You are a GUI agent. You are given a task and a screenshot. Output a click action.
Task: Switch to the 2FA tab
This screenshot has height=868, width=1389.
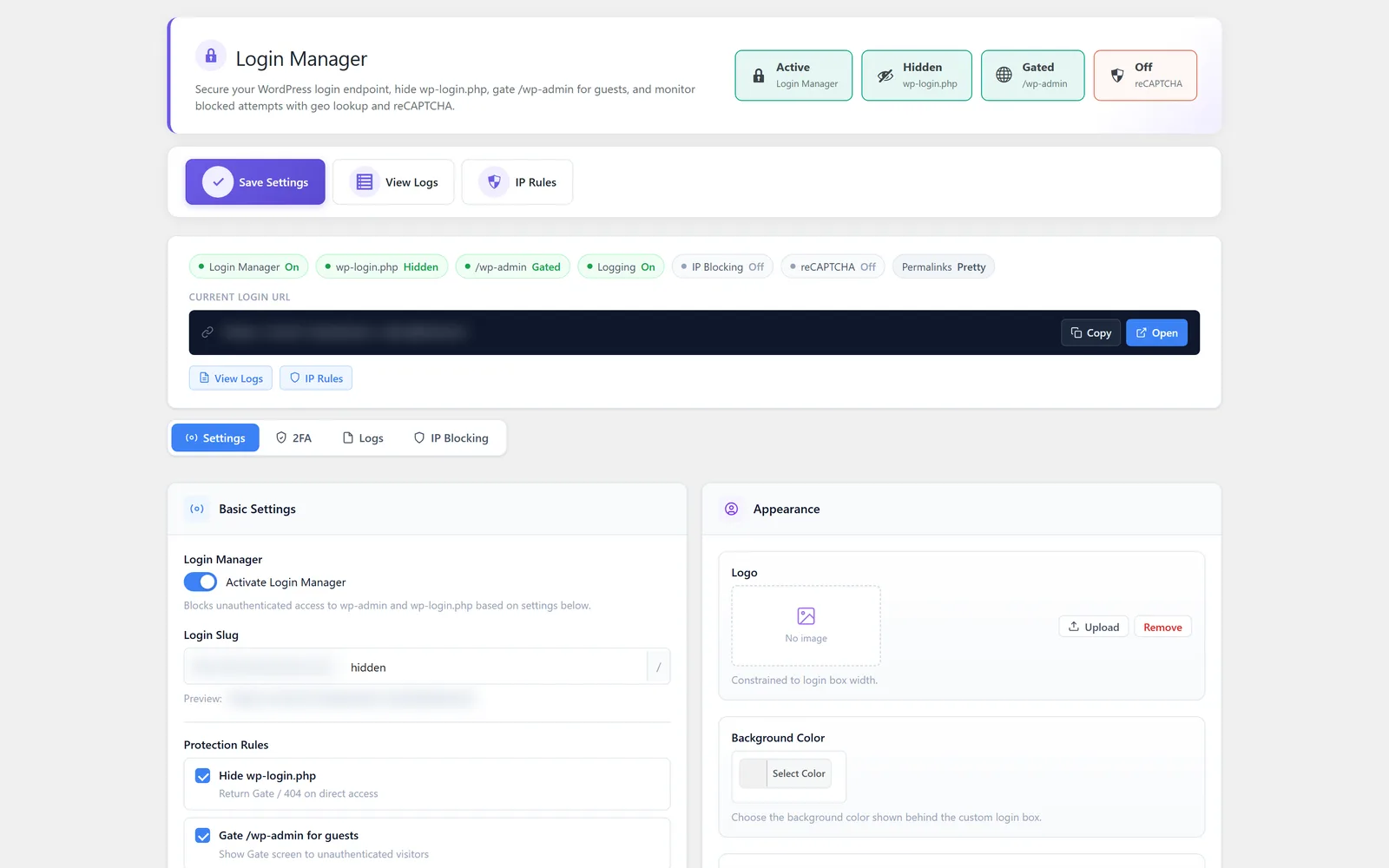click(293, 438)
